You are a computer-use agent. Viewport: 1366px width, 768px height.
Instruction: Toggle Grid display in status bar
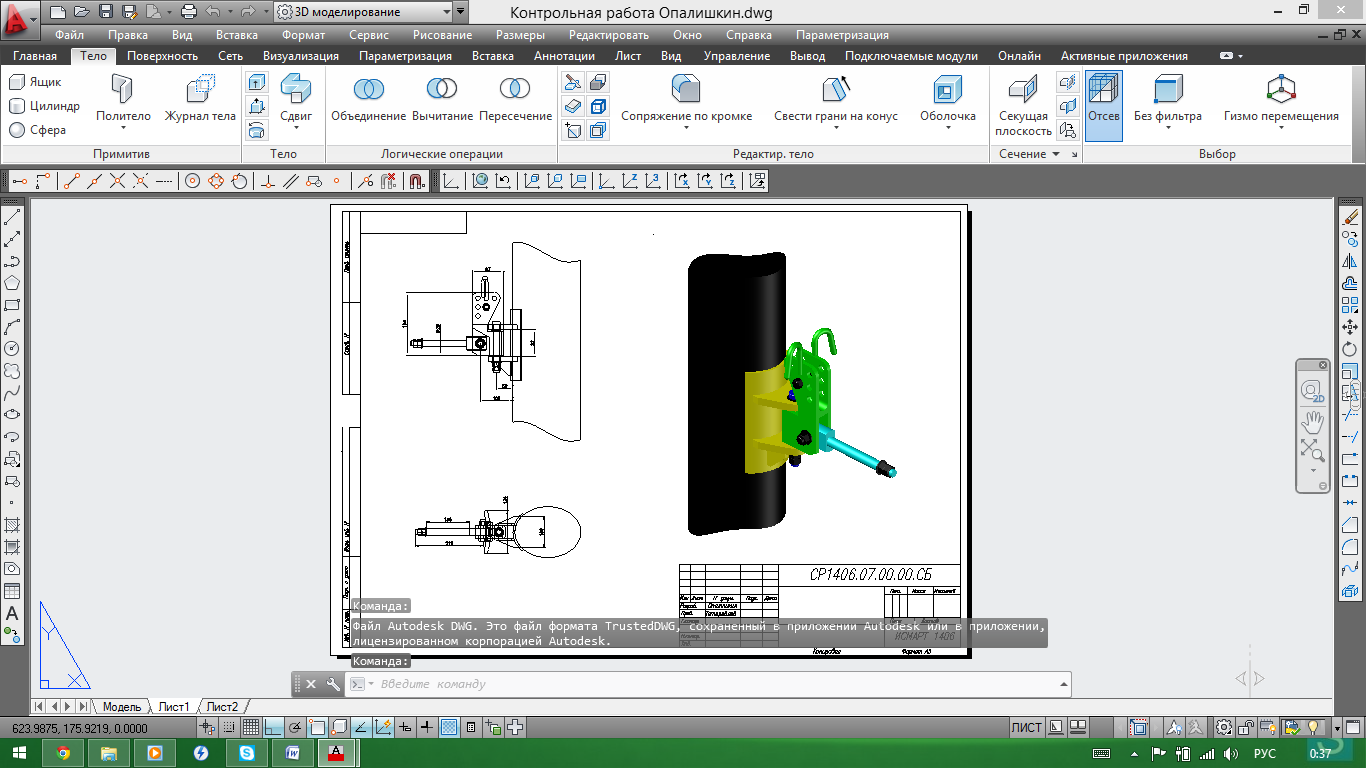[252, 727]
